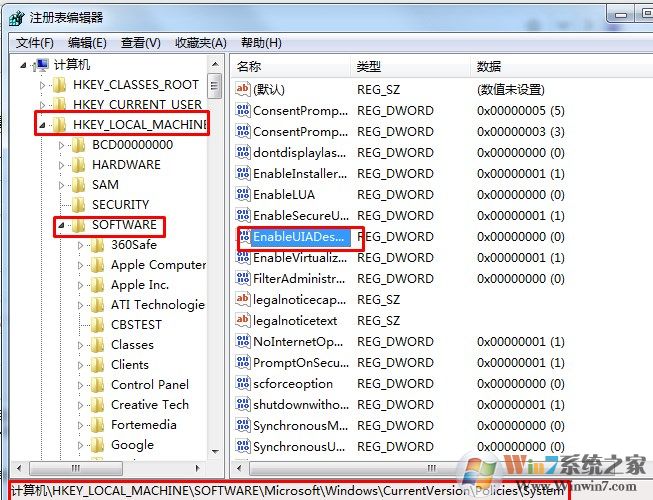Click the Registry Editor title bar icon

click(x=17, y=18)
